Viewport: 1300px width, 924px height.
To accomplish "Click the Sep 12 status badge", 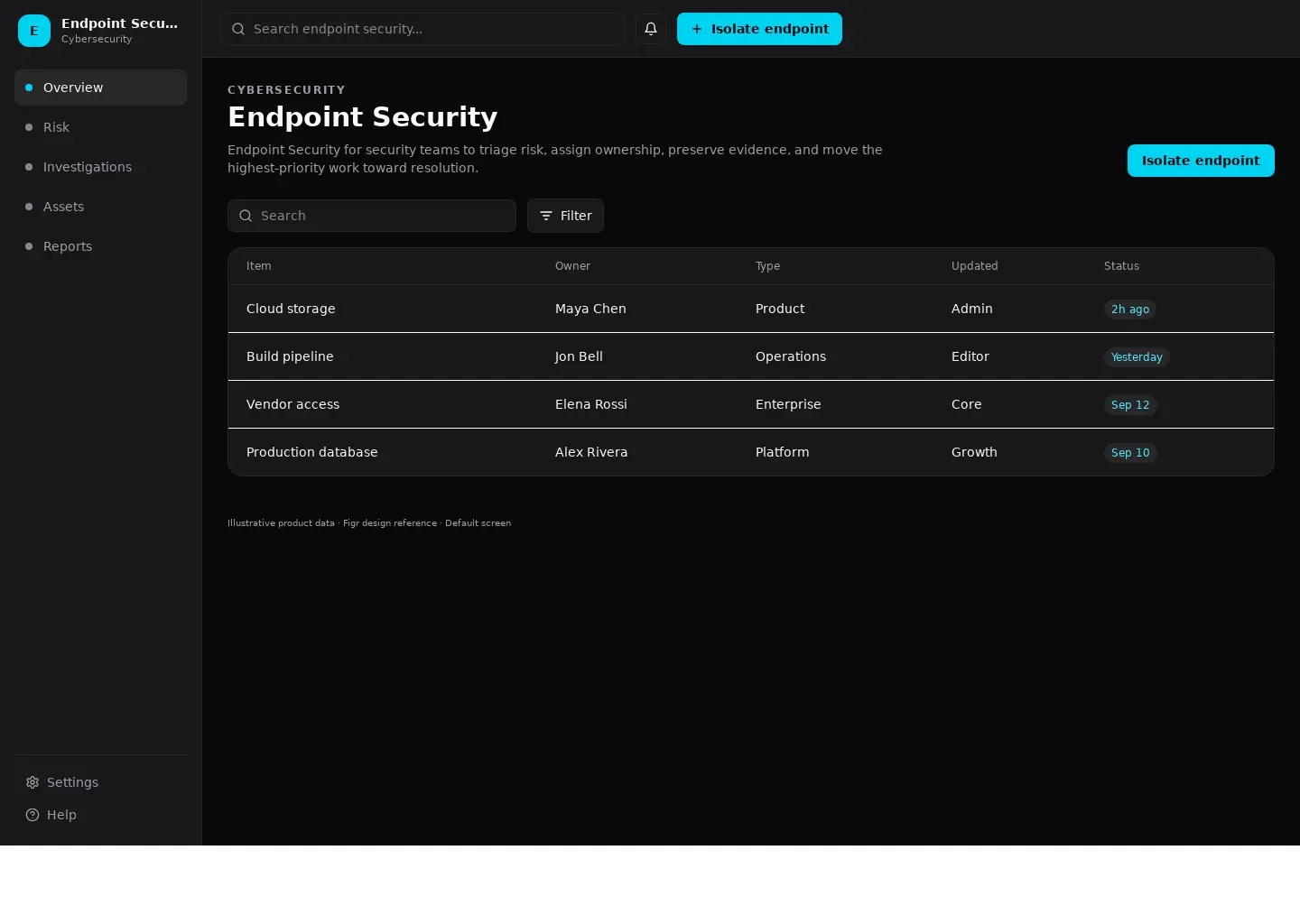I will 1130,404.
